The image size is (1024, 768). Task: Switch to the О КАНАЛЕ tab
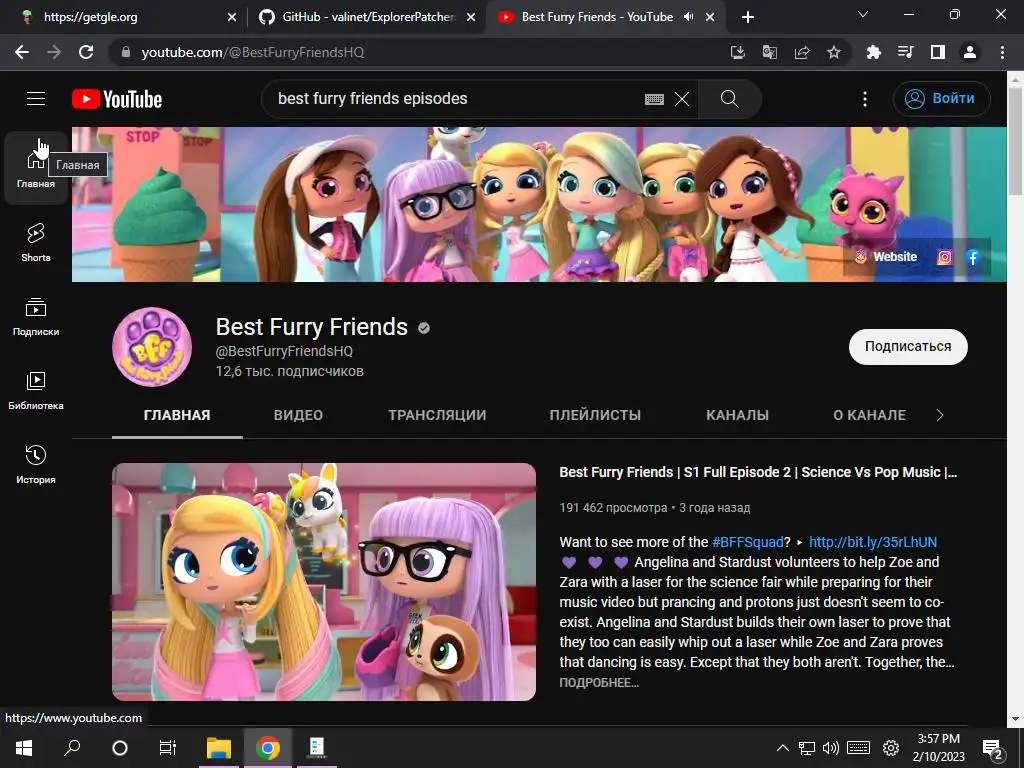pos(869,415)
